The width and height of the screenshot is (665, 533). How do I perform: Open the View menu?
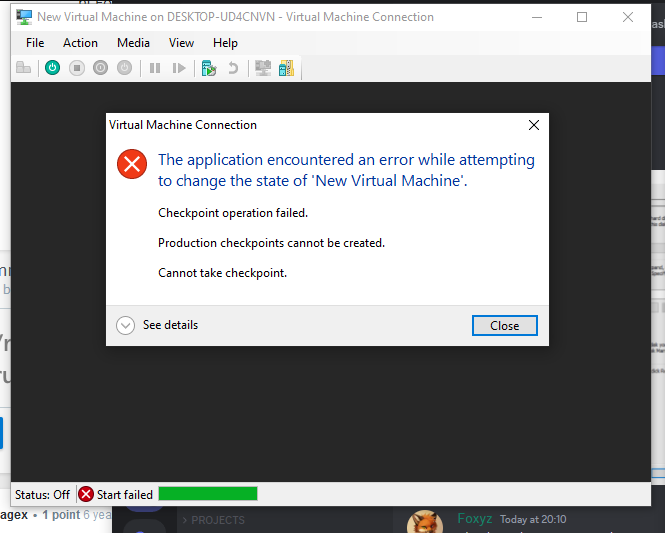(x=181, y=43)
